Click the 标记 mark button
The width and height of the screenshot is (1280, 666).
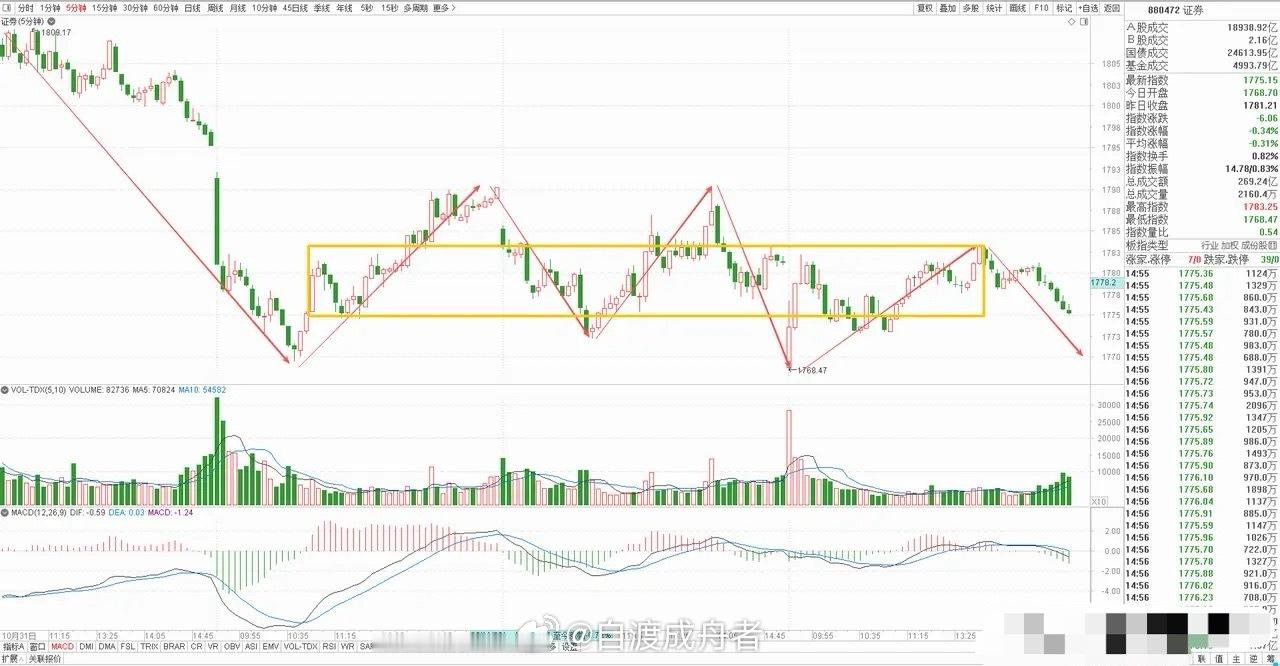point(1064,8)
